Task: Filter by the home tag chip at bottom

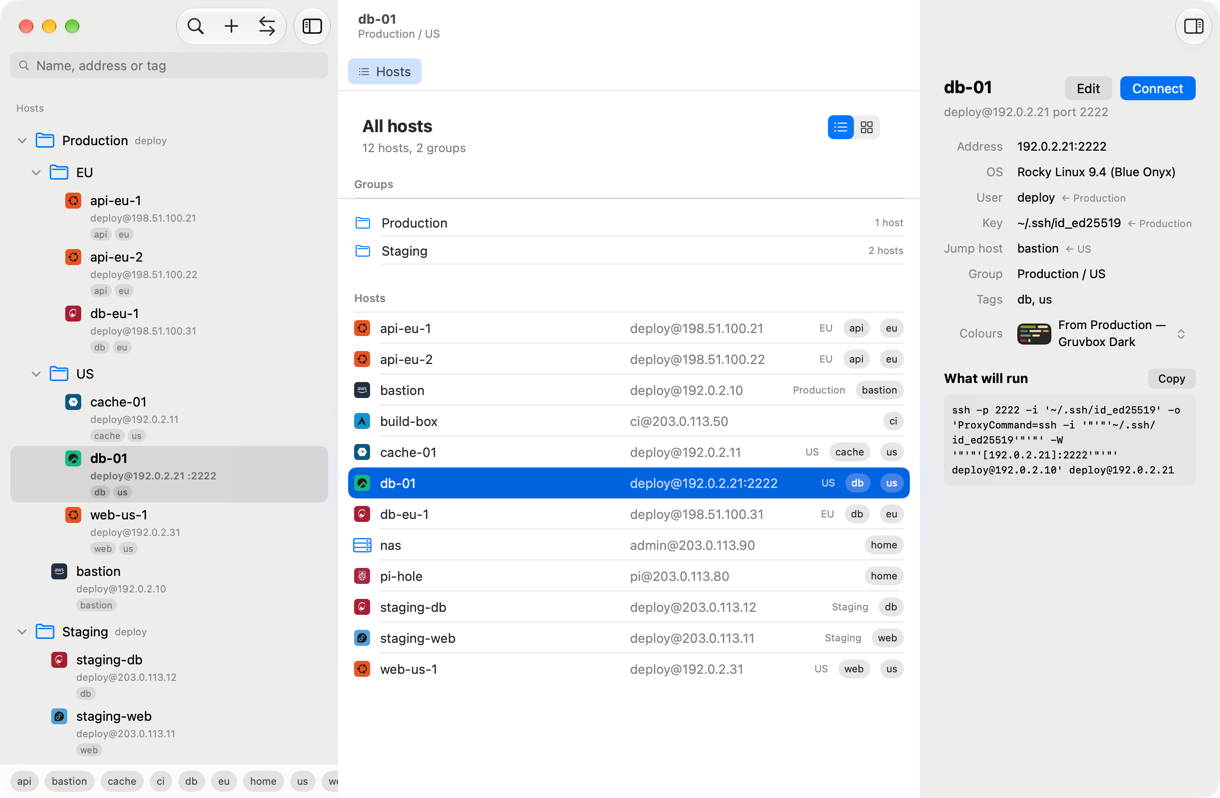Action: point(263,782)
